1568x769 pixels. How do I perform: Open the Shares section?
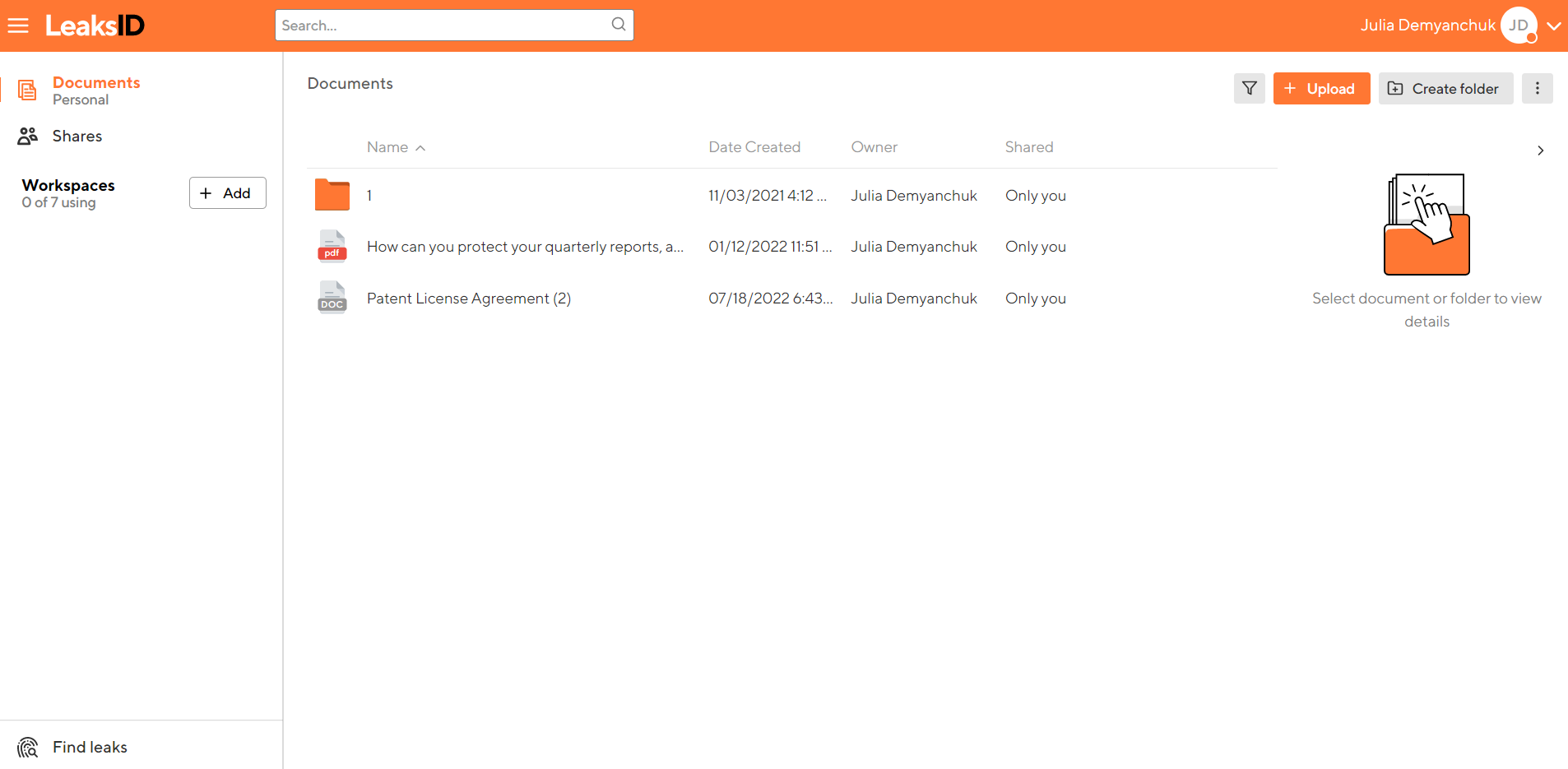pos(77,136)
